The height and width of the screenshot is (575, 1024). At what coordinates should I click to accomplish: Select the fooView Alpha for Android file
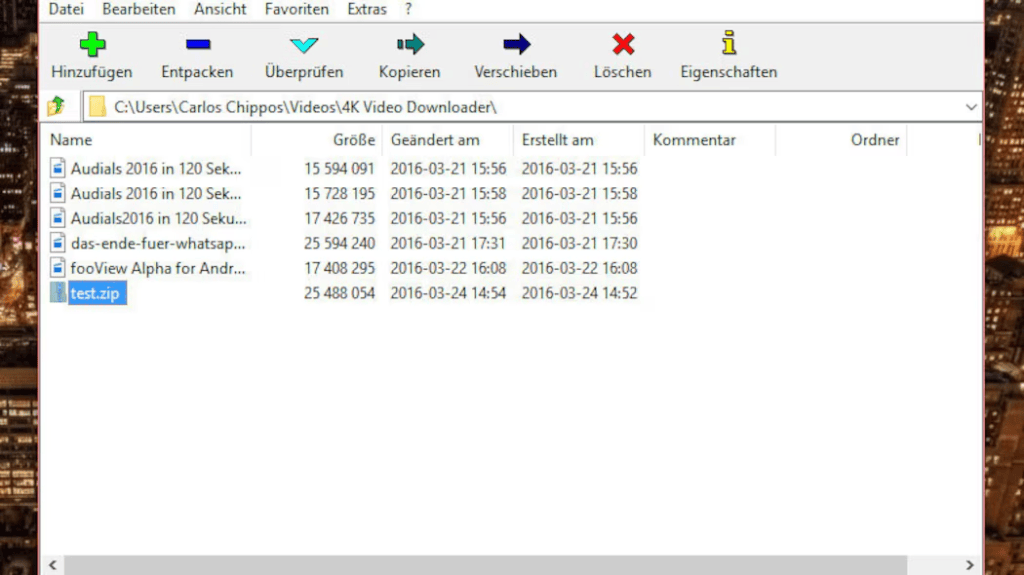click(157, 268)
